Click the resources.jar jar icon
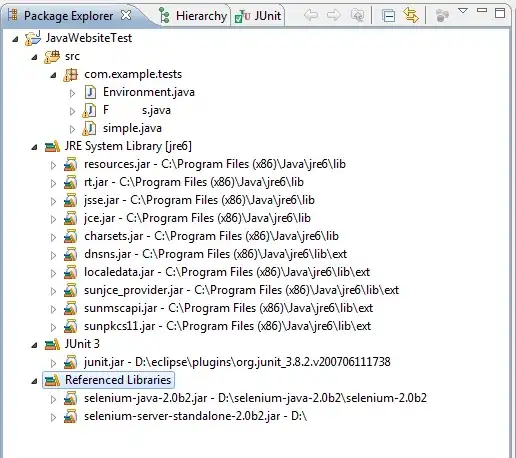Screen dimensions: 516x458 [x=70, y=164]
